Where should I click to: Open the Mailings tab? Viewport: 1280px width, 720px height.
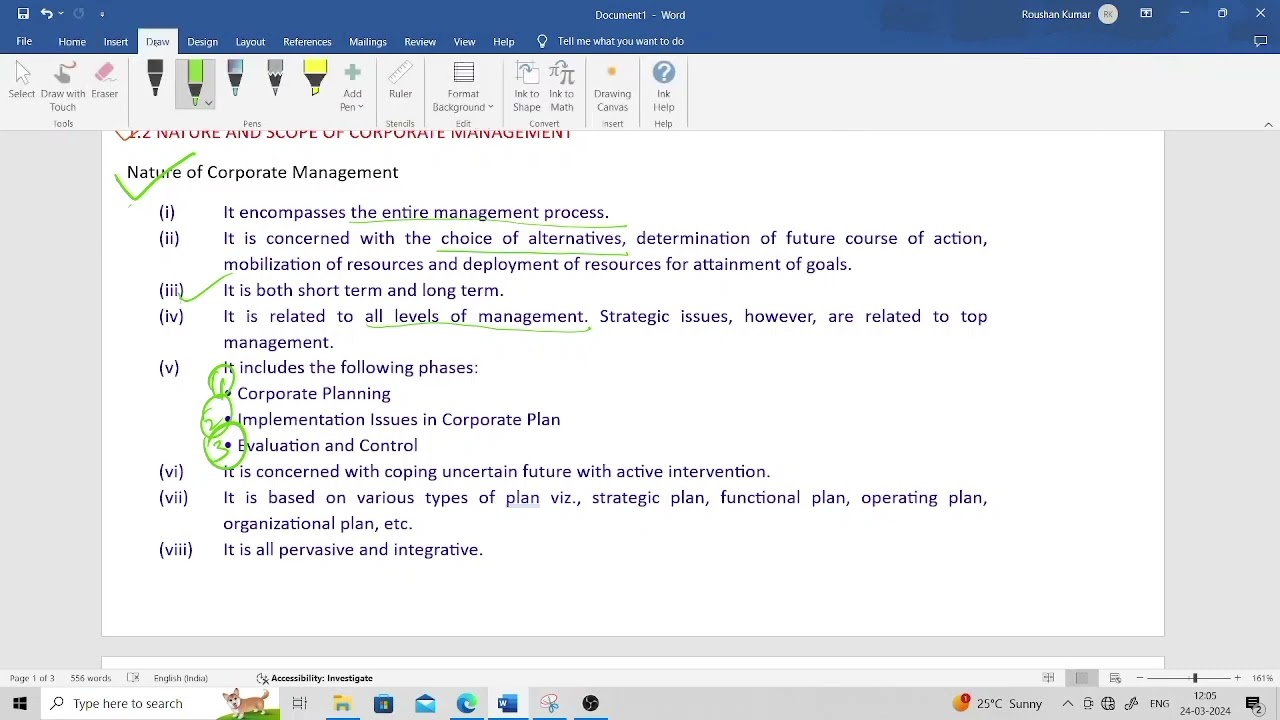coord(368,41)
